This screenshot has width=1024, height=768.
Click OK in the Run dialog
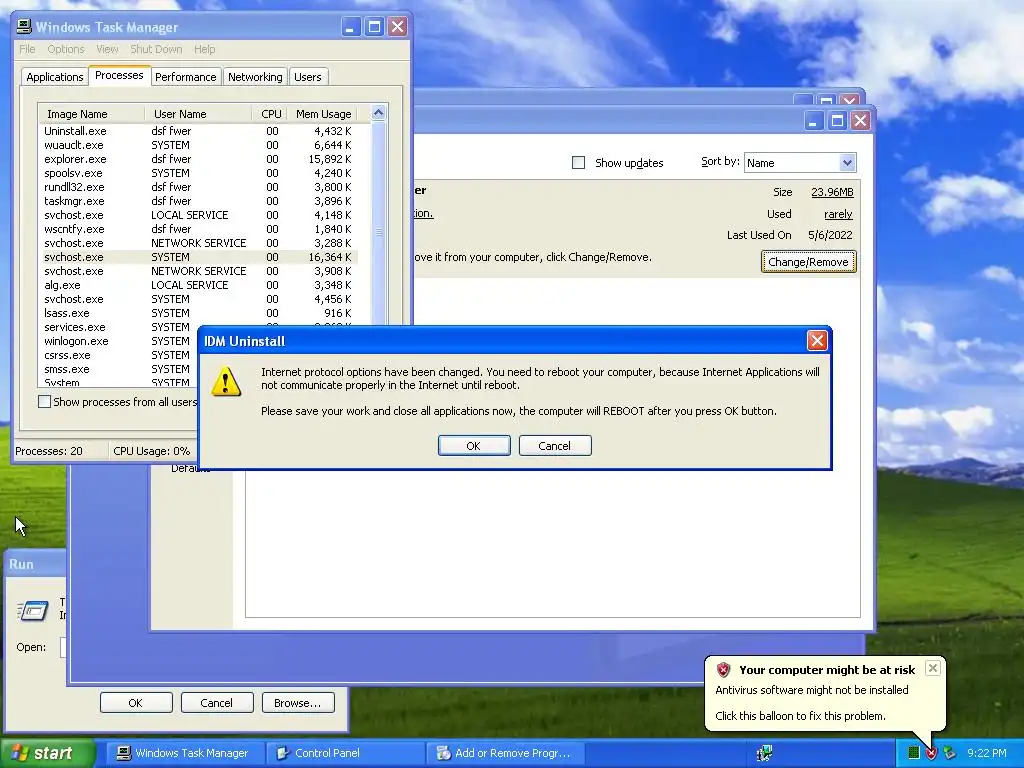[x=136, y=703]
